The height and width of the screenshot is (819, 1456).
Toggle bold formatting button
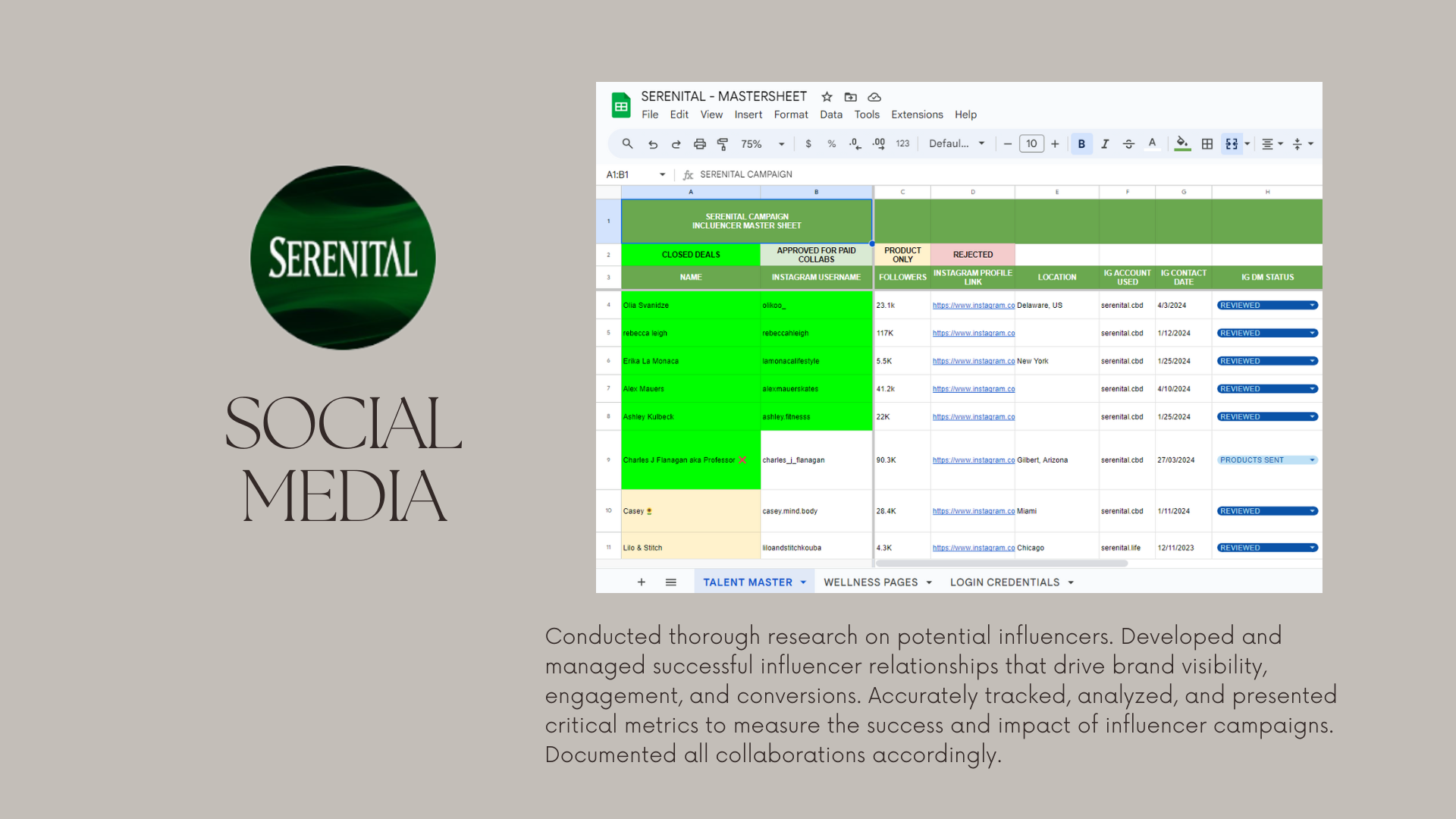coord(1081,144)
